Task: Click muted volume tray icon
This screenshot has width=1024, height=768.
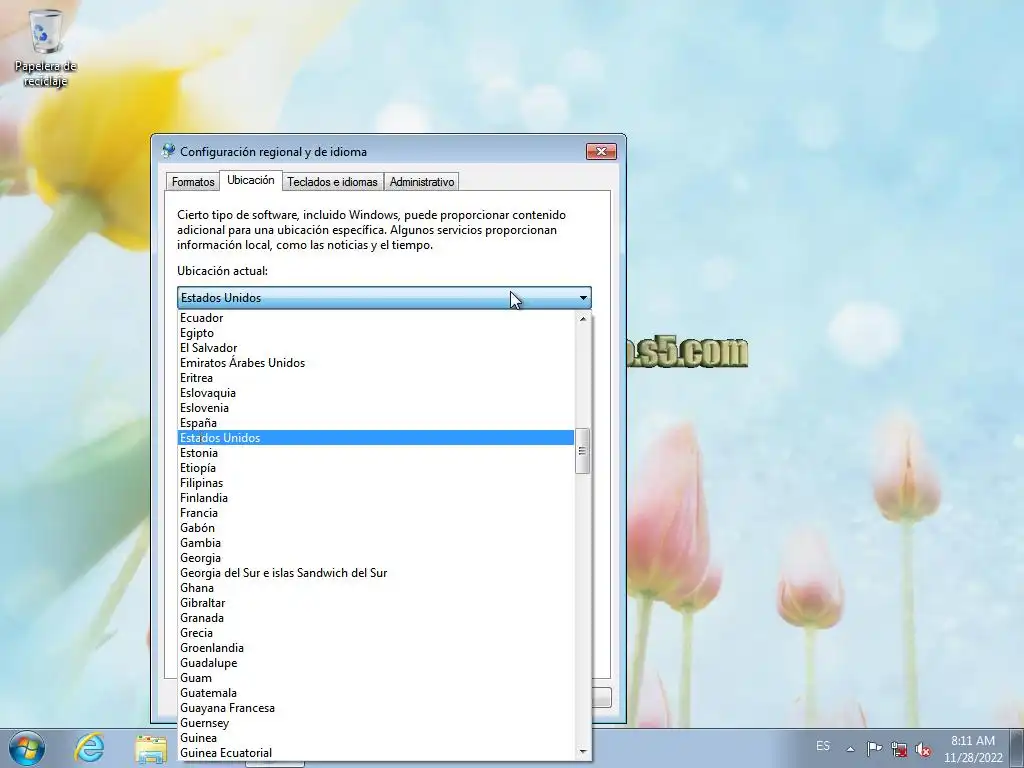Action: pos(923,748)
